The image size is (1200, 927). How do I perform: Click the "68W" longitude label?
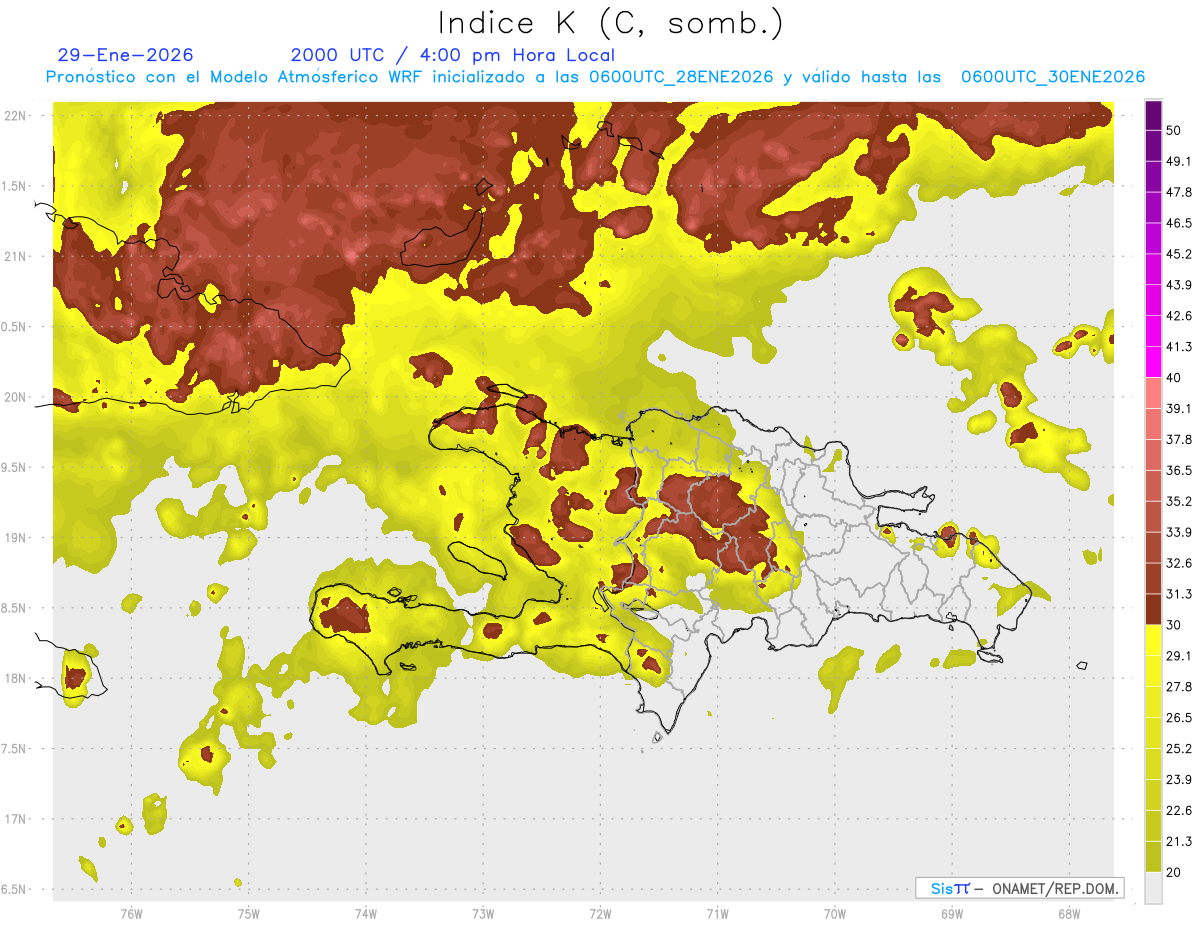1069,913
